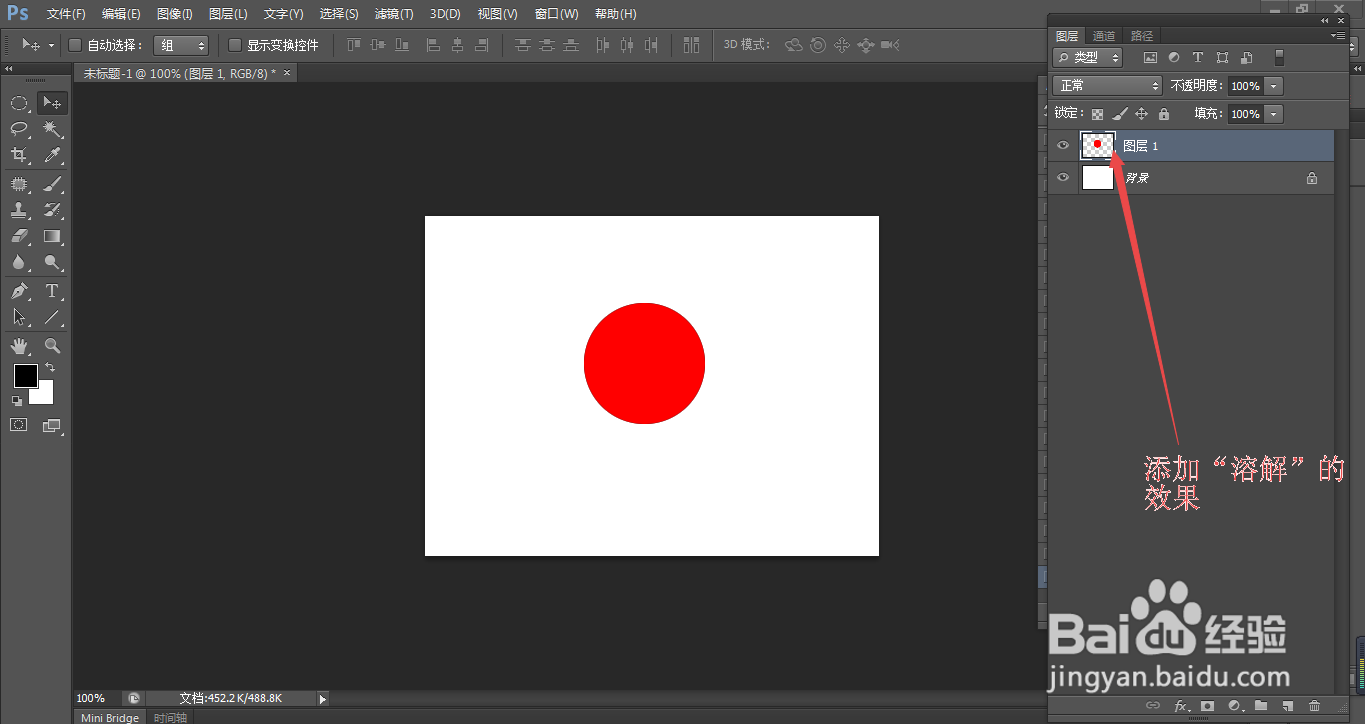The width and height of the screenshot is (1365, 724).
Task: Select the Zoom magnifier tool
Action: pos(52,346)
